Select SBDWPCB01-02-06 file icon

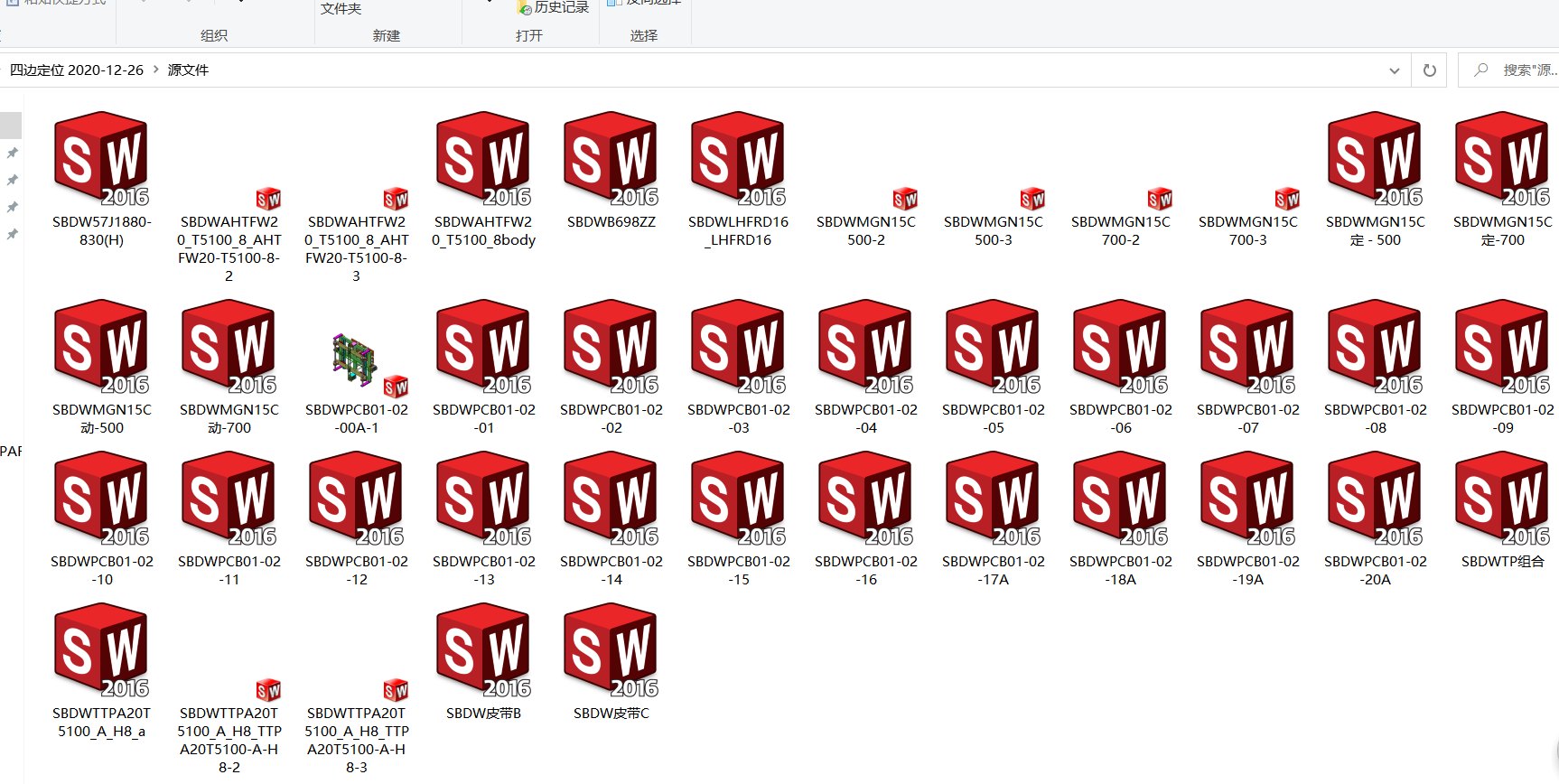(x=1120, y=347)
